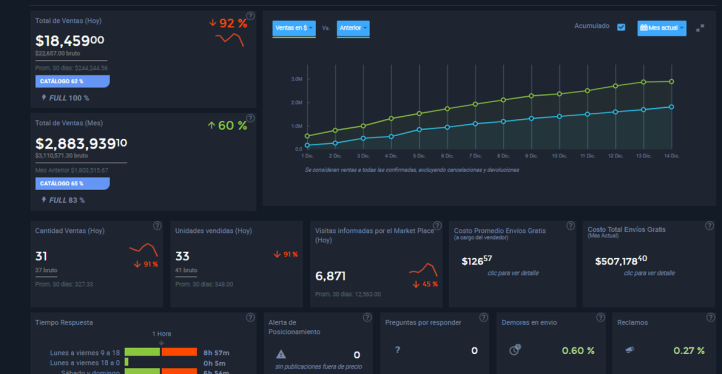
Task: Click the $507,178.40 total shipping cost
Action: click(x=621, y=261)
